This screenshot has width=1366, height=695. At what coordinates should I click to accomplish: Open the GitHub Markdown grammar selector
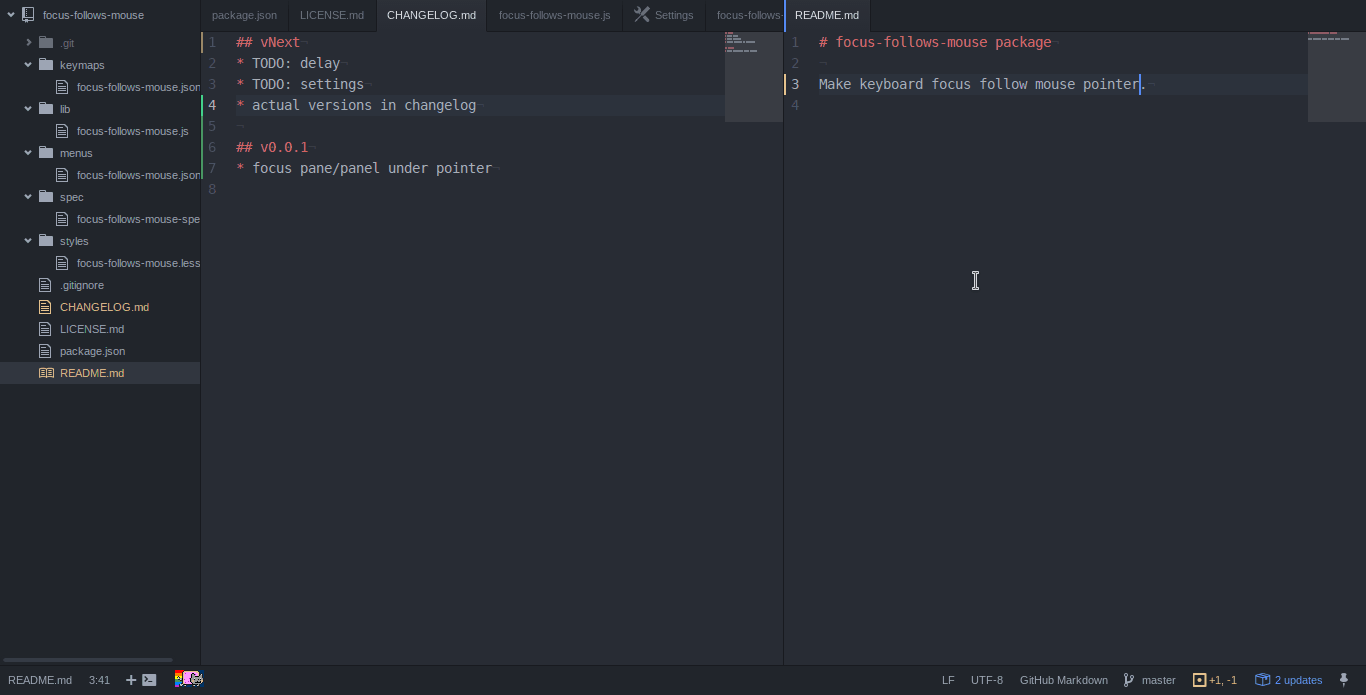[x=1063, y=680]
